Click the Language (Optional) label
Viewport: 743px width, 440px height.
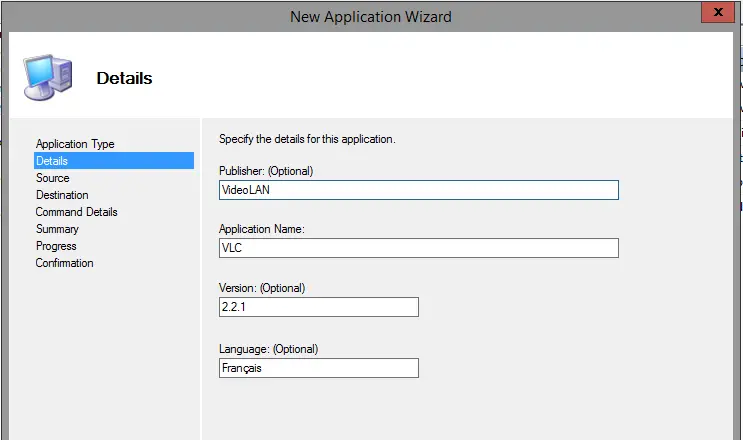coord(268,349)
